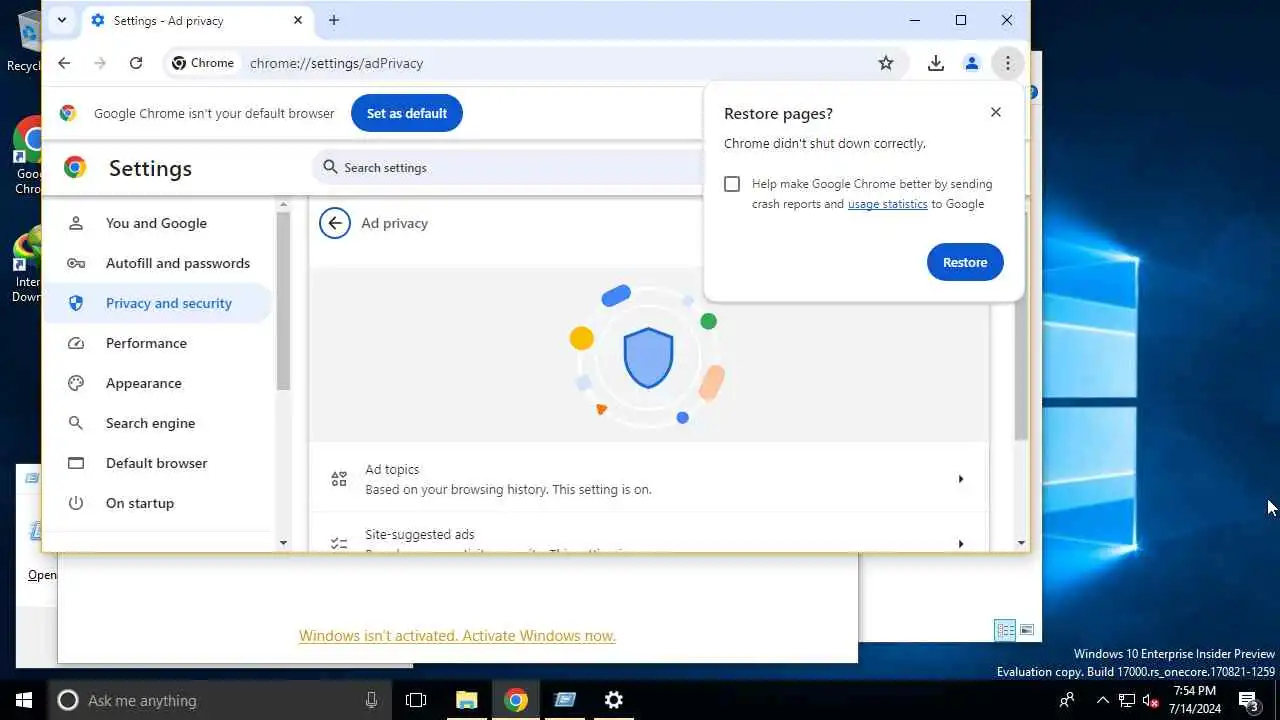Open the usage statistics link
The height and width of the screenshot is (720, 1280).
click(x=888, y=204)
